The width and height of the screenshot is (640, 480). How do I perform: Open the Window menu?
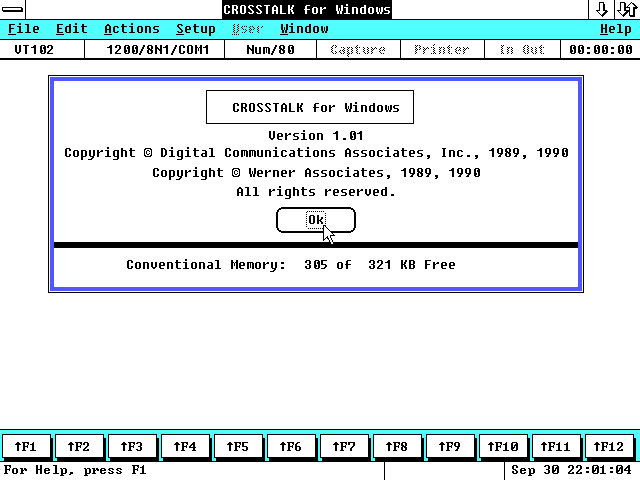pos(304,29)
